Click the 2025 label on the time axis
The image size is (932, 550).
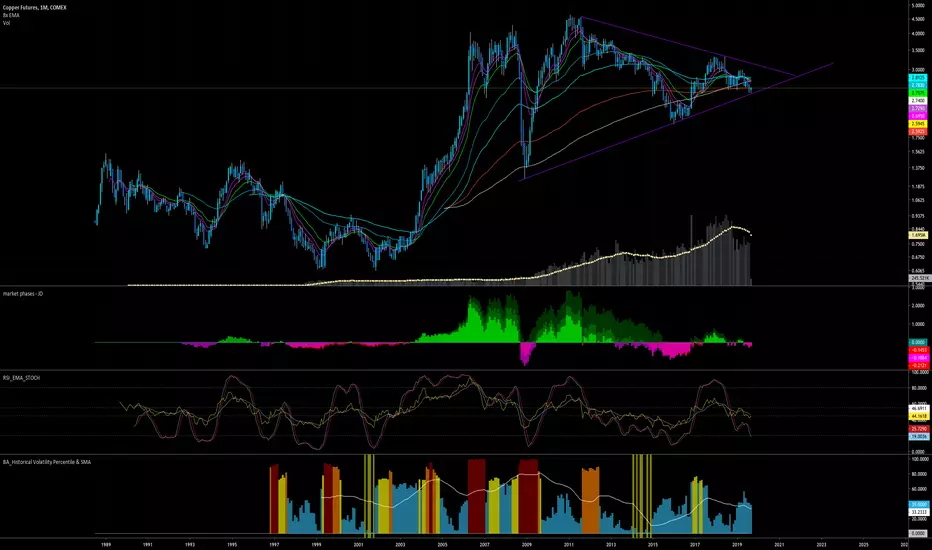click(864, 544)
